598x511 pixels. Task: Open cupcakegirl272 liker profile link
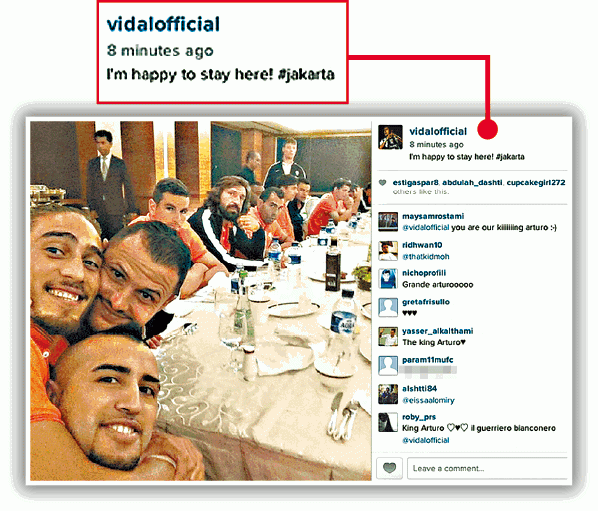coord(536,183)
